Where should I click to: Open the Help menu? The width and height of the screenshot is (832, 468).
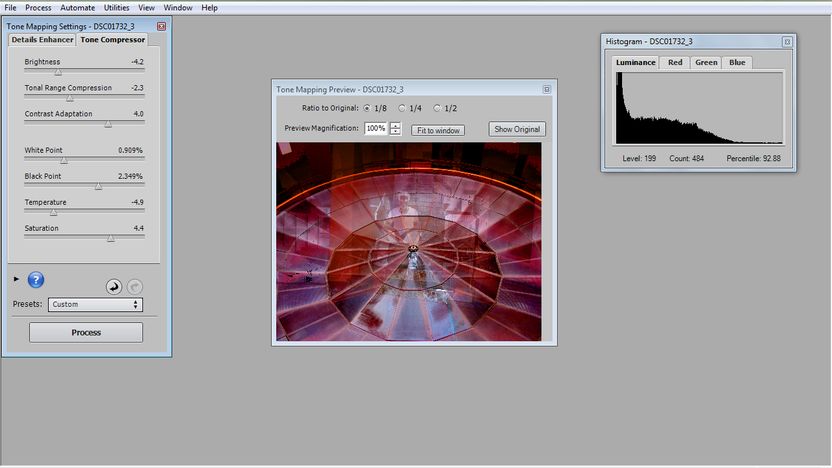pyautogui.click(x=209, y=8)
